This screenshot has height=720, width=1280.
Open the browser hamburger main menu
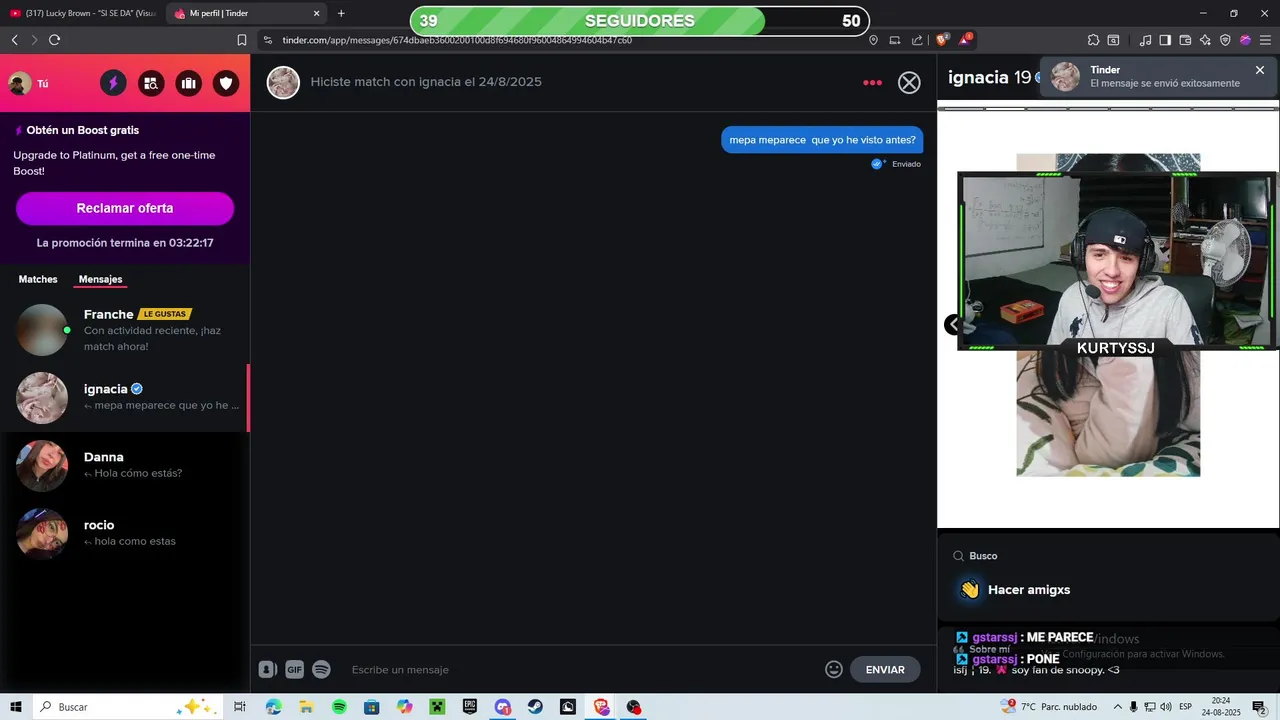tap(1265, 40)
